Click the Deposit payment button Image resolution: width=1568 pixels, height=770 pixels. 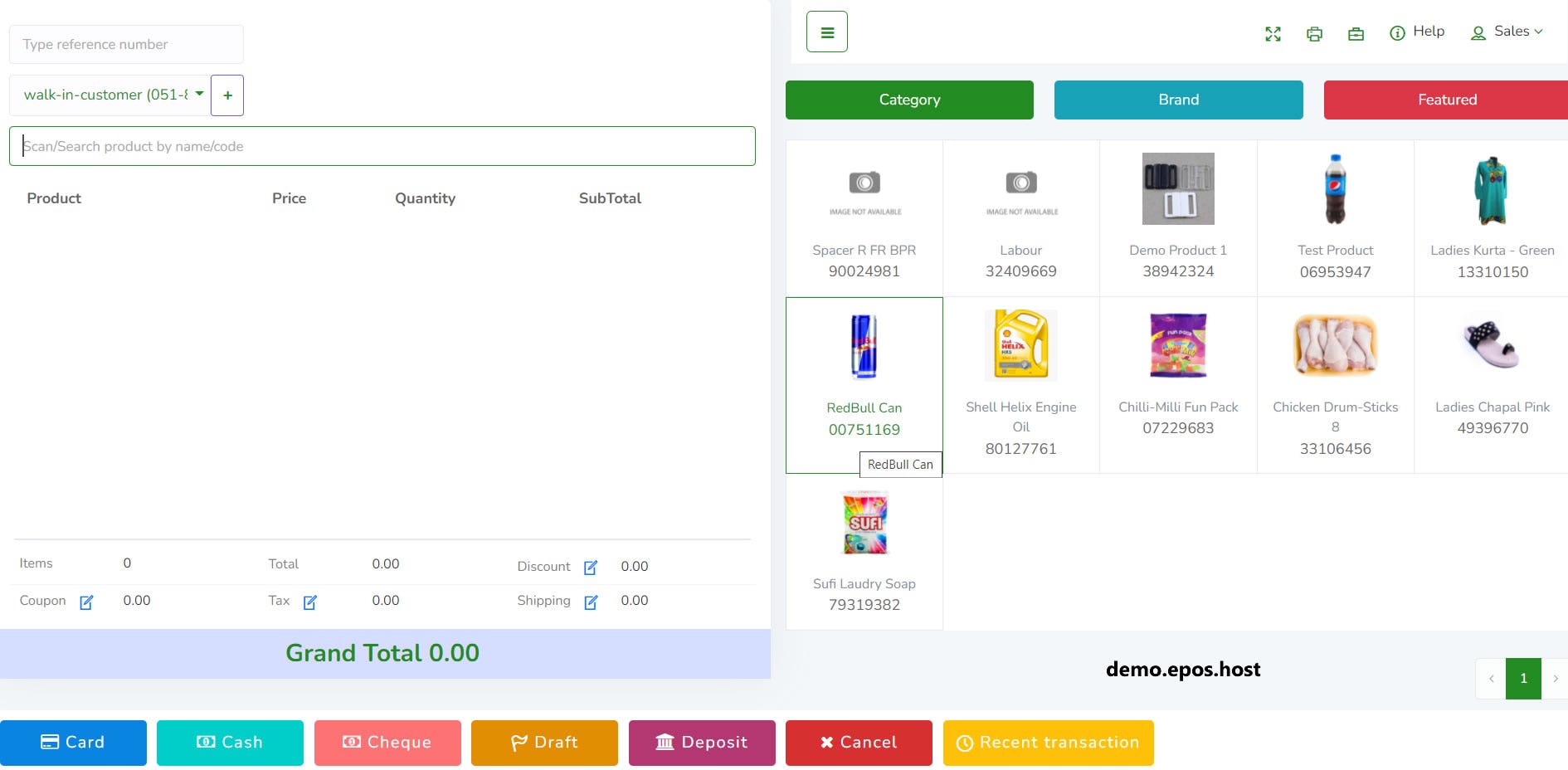tap(702, 743)
